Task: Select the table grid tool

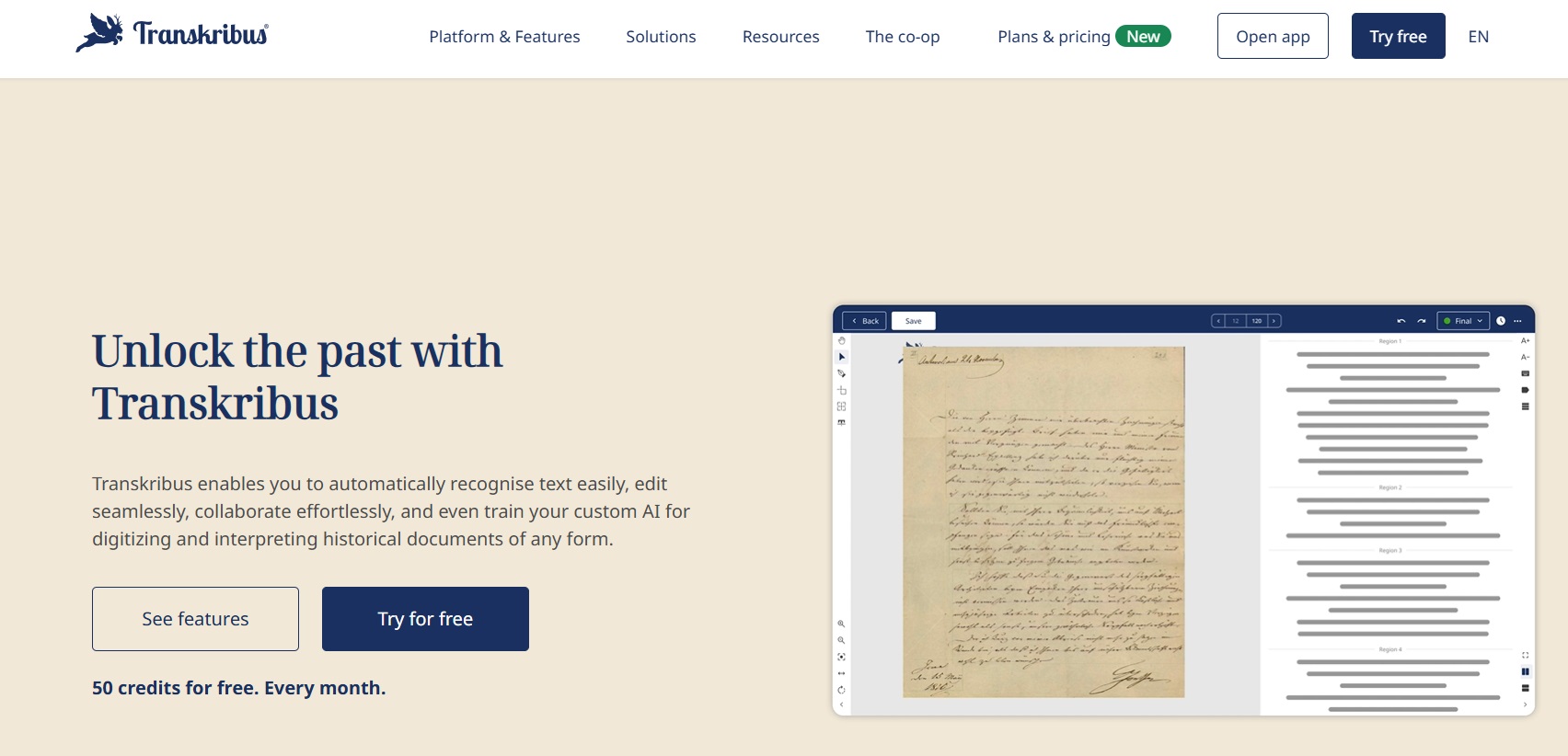Action: pyautogui.click(x=841, y=407)
